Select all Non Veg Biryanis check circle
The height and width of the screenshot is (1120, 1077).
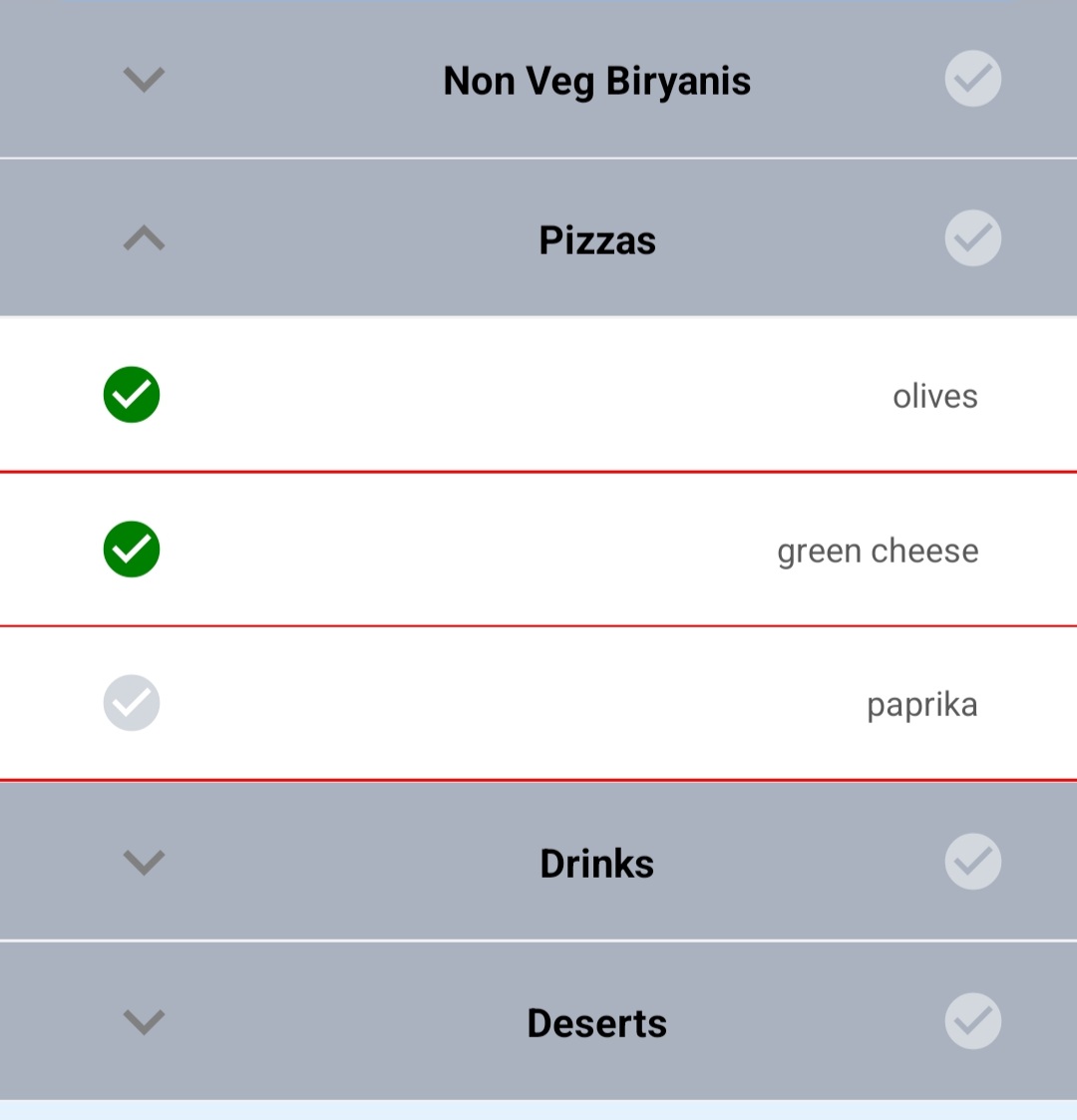(x=972, y=79)
